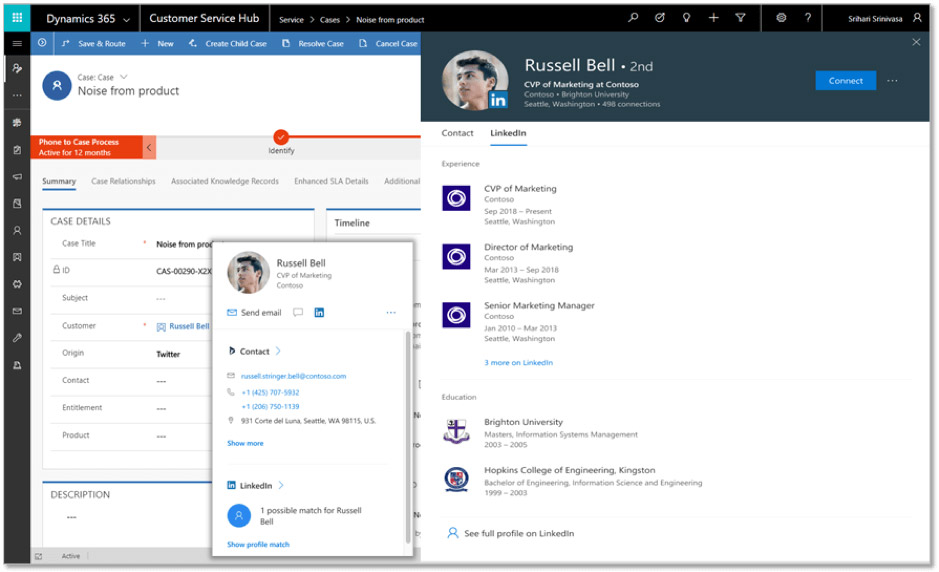Viewport: 939px width, 572px height.
Task: Click Resolve Case command
Action: [x=313, y=43]
